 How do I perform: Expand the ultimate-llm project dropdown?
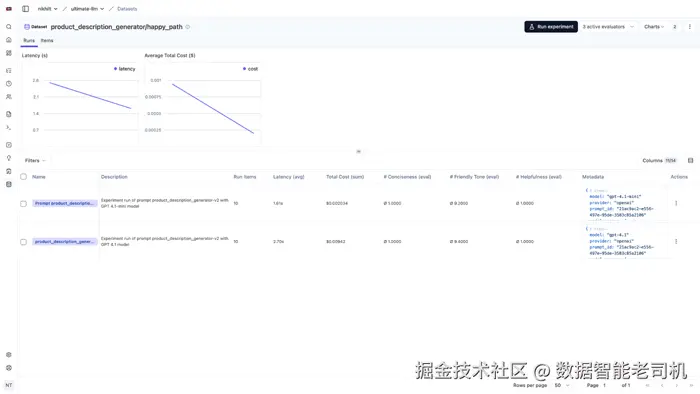pyautogui.click(x=88, y=9)
